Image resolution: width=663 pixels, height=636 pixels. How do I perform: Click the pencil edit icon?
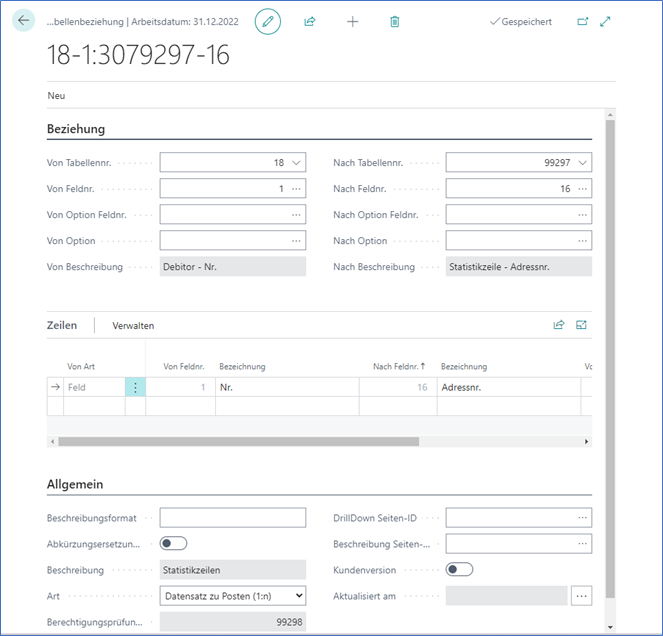click(x=267, y=21)
